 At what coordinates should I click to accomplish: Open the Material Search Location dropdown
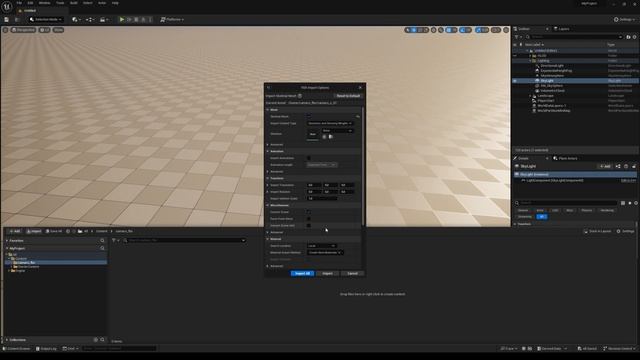point(322,246)
